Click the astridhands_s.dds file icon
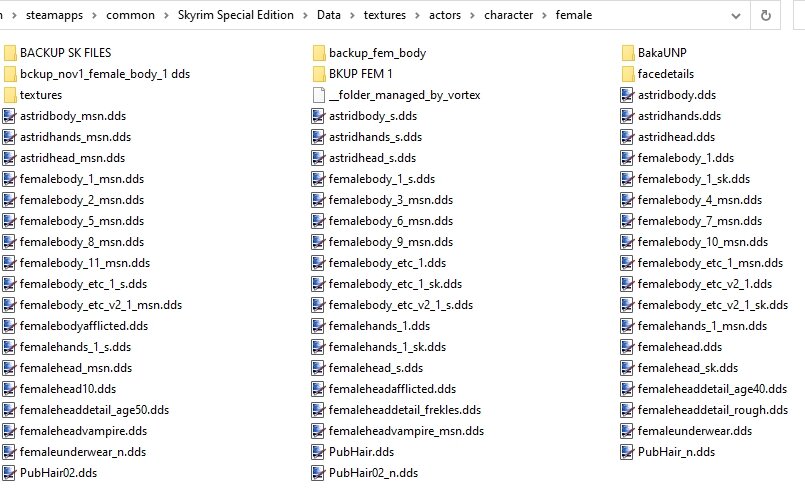The height and width of the screenshot is (491, 805). tap(318, 137)
